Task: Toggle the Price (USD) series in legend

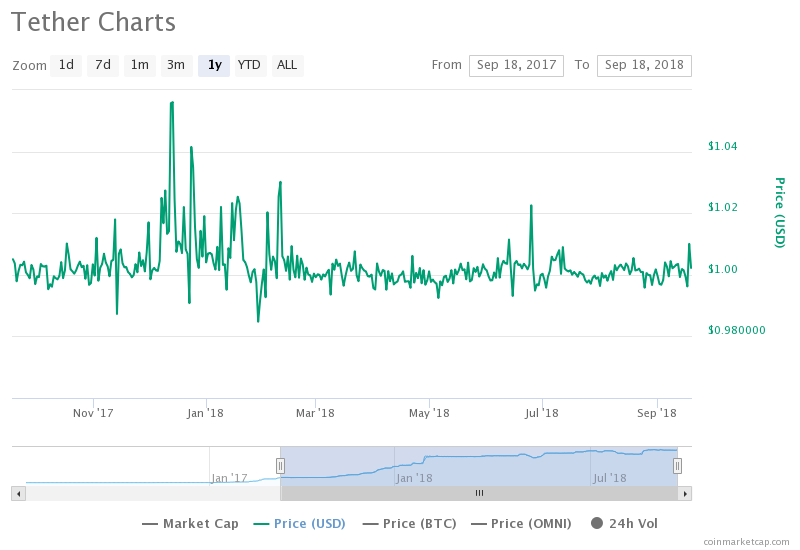Action: pyautogui.click(x=299, y=523)
